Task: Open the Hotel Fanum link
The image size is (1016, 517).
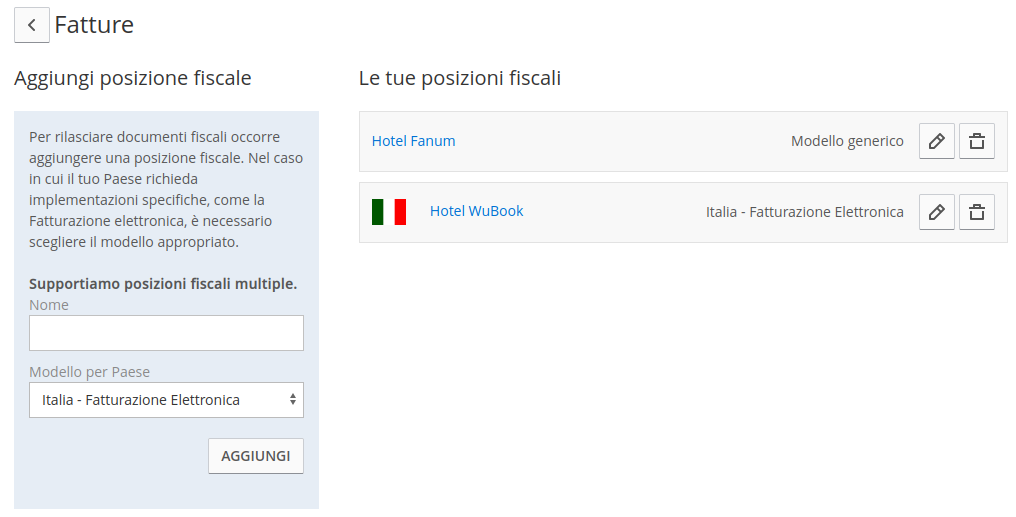Action: [x=413, y=141]
